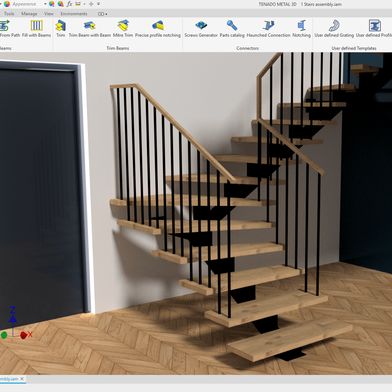Select Trim Beam with Beam tool
Image resolution: width=392 pixels, height=392 pixels.
(x=90, y=29)
